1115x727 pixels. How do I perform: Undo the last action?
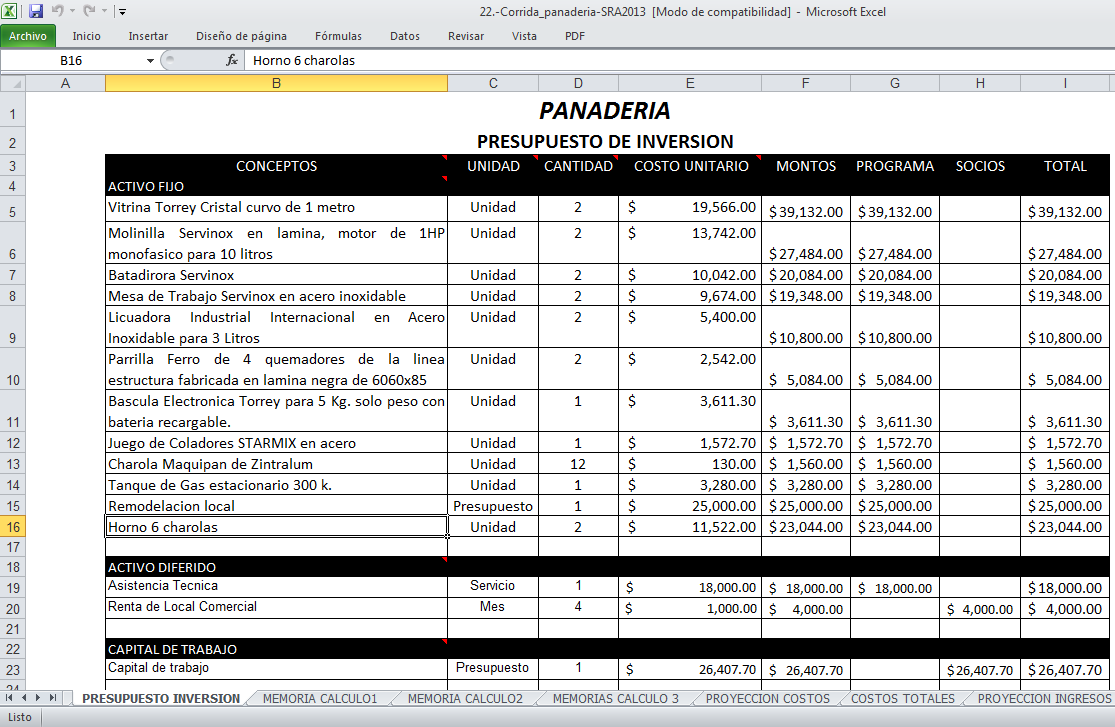[58, 11]
